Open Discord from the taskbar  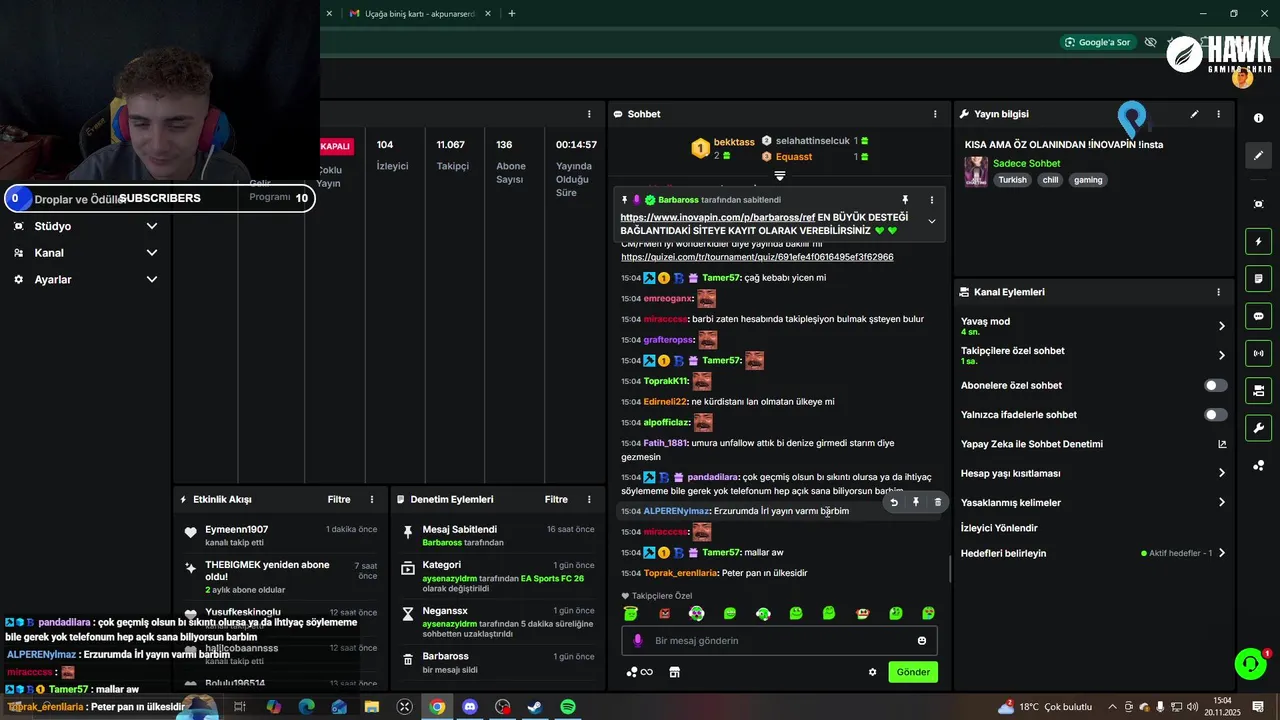pos(470,707)
